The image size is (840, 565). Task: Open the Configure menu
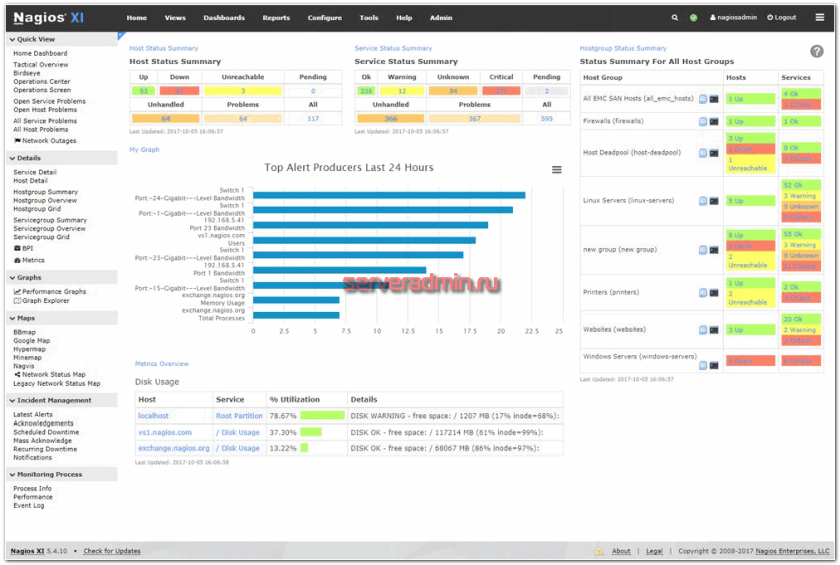(325, 18)
